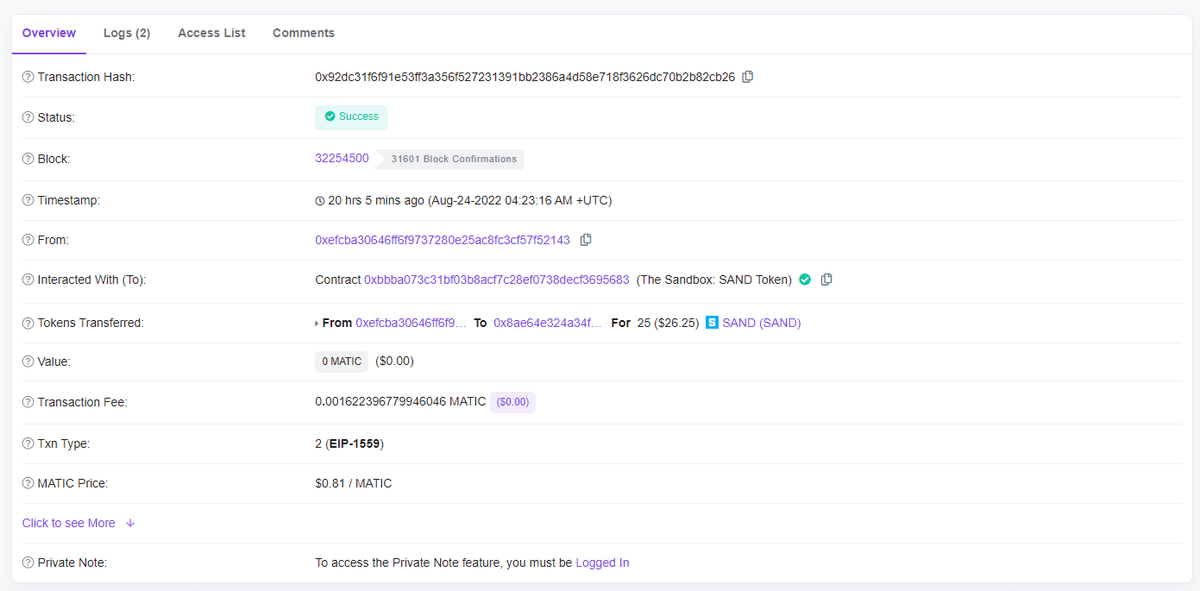Viewport: 1200px width, 591px height.
Task: Copy the transaction hash to clipboard
Action: 747,77
